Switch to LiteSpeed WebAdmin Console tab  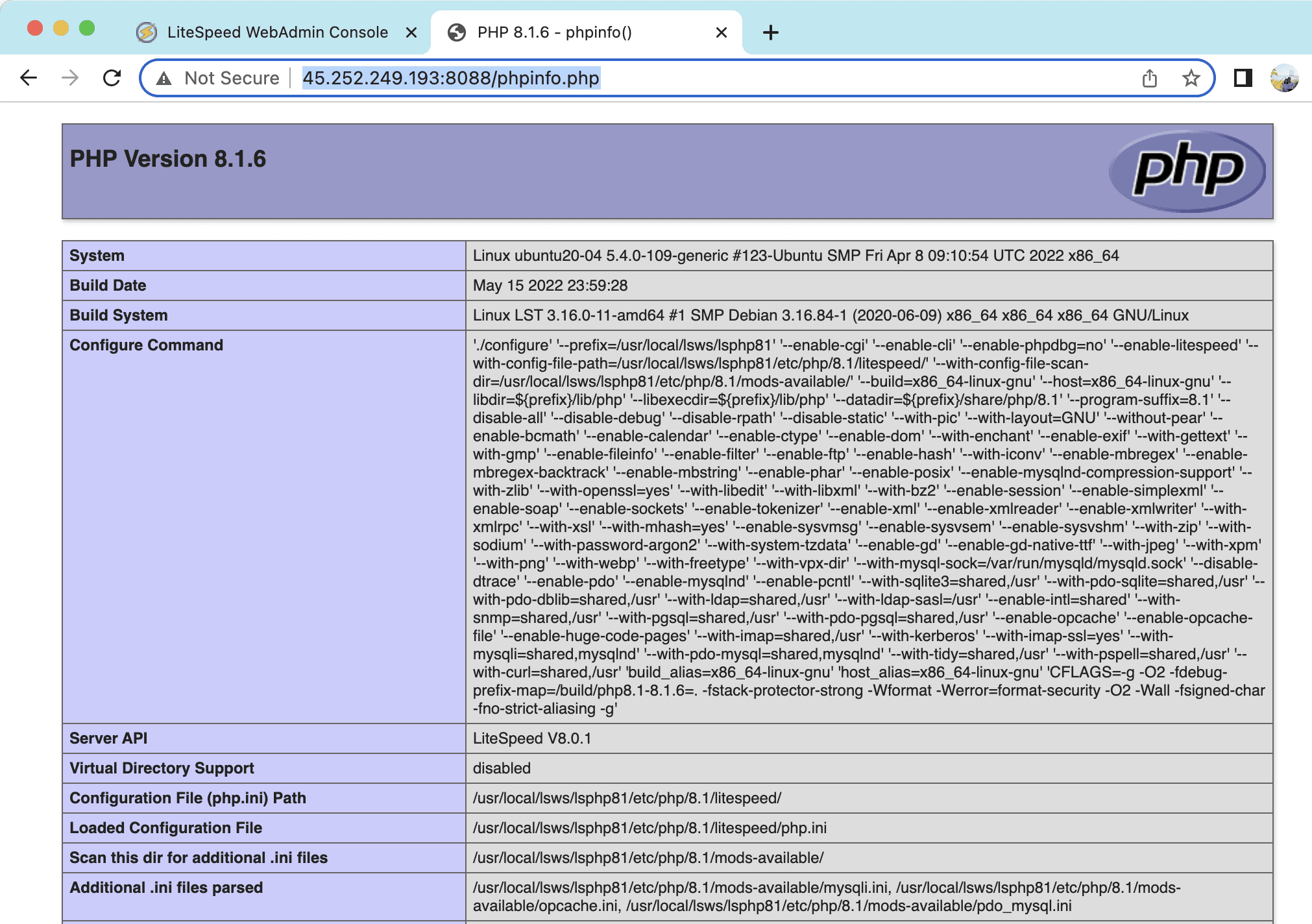click(x=277, y=32)
